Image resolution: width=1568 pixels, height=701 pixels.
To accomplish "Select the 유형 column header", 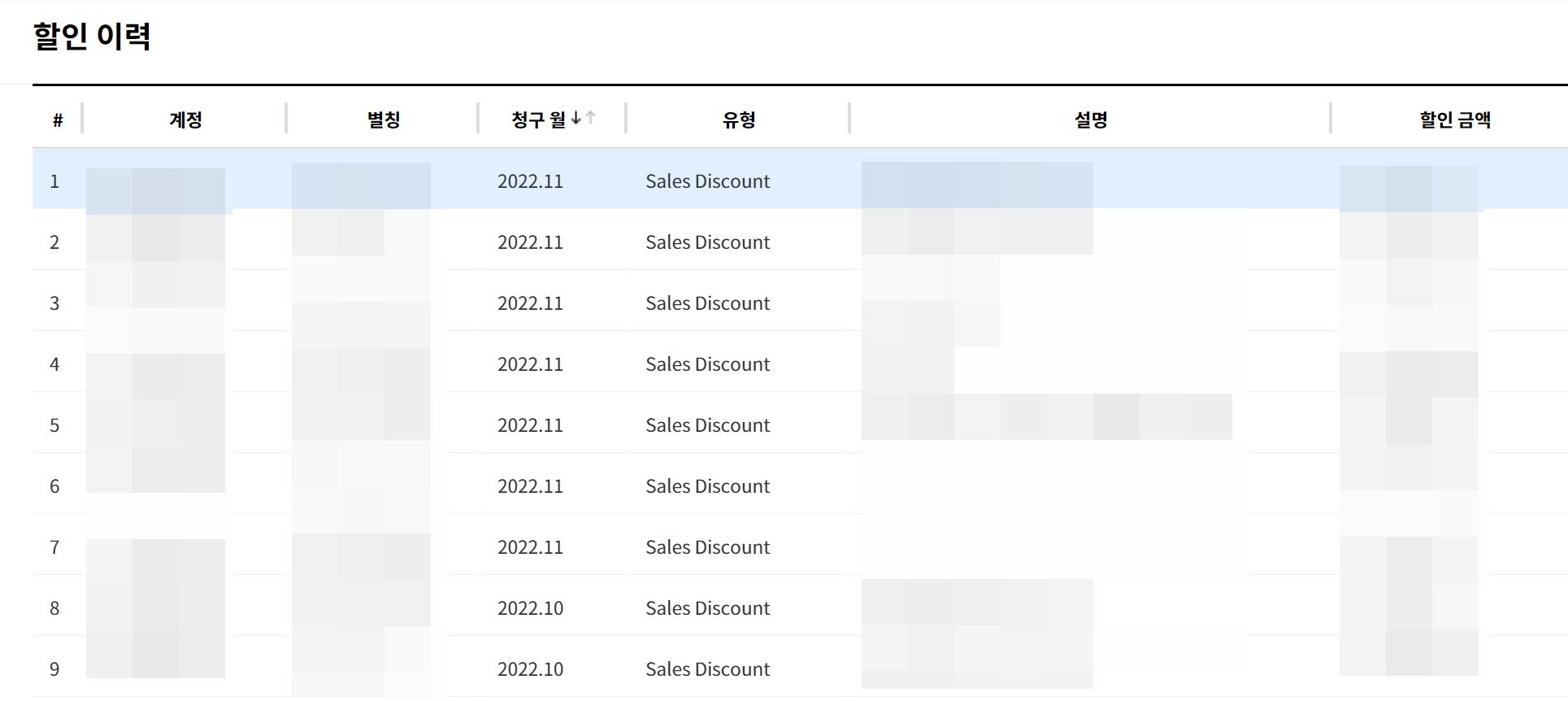I will 739,120.
